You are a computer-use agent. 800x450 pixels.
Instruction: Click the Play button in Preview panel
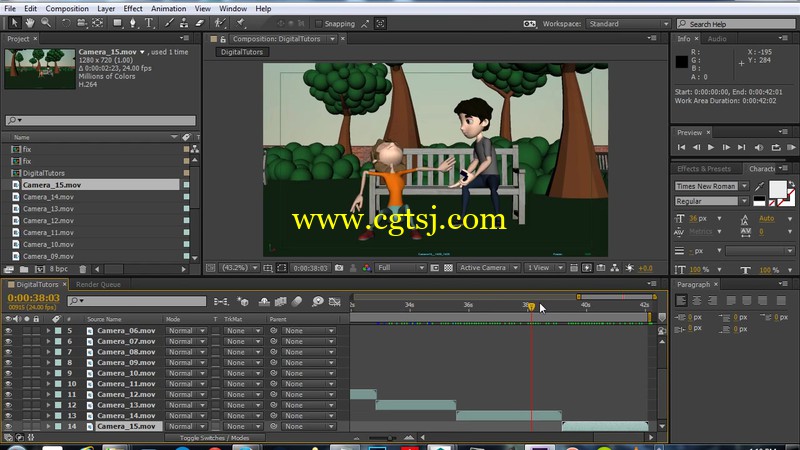coord(711,147)
